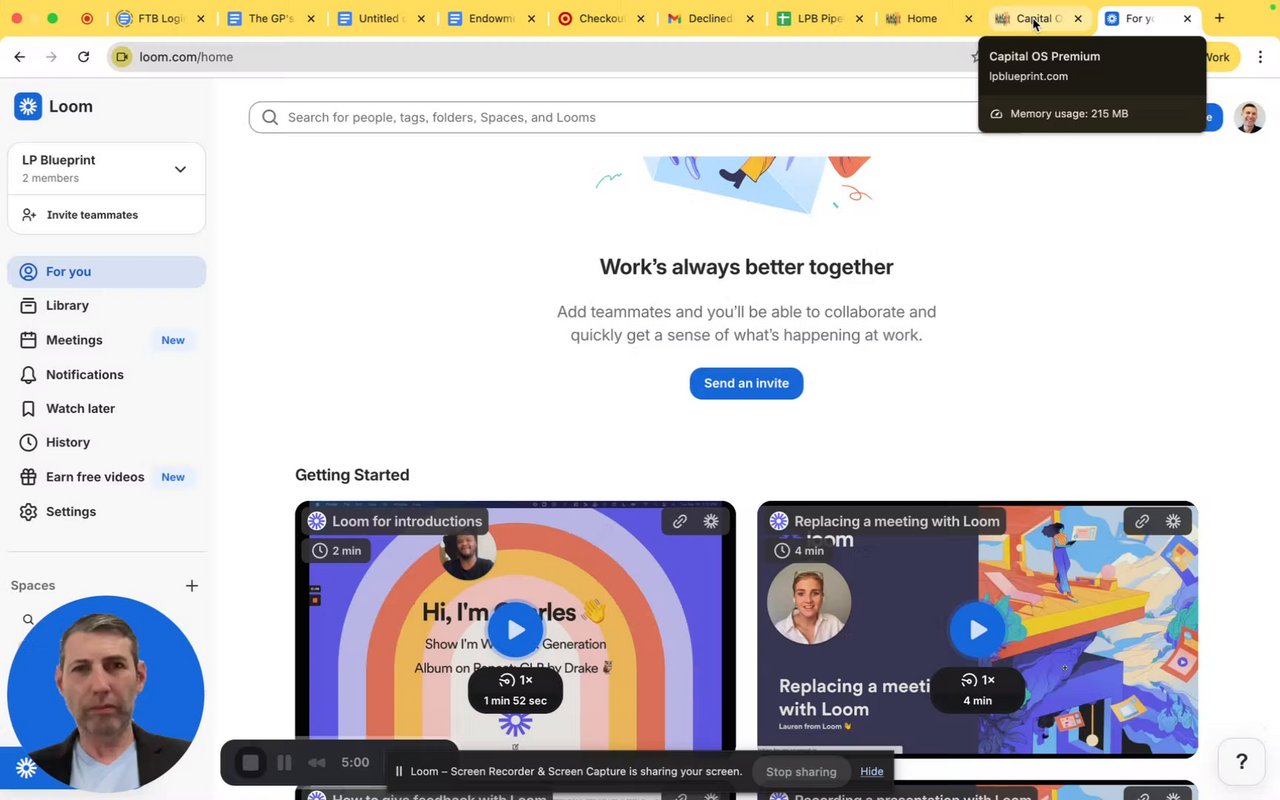Click the Getting Started heading

(352, 475)
